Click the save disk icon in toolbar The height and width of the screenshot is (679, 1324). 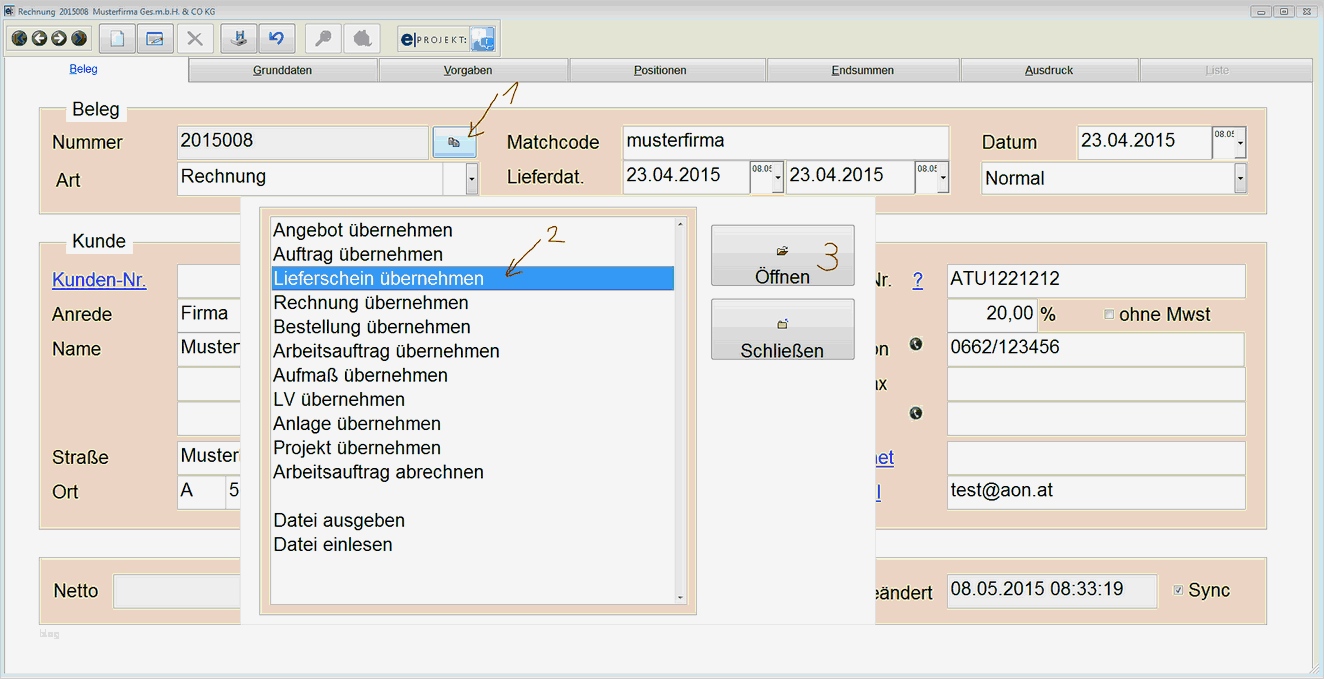[238, 39]
